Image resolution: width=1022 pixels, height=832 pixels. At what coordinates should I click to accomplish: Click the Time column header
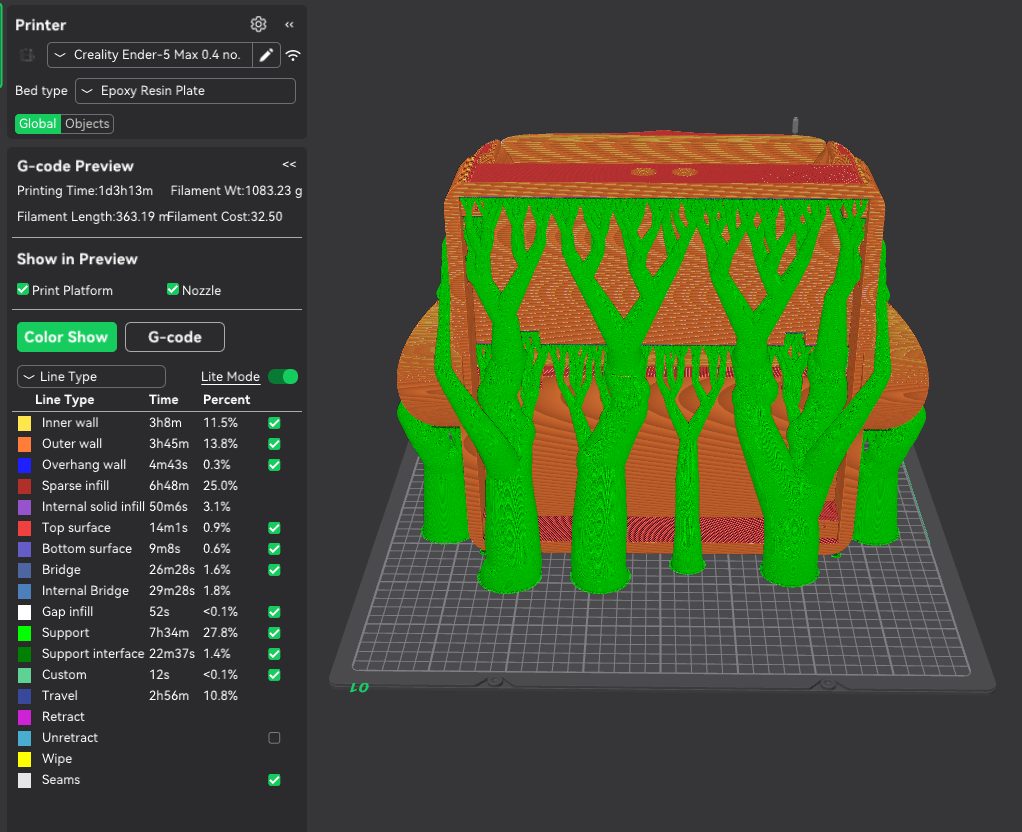point(163,400)
